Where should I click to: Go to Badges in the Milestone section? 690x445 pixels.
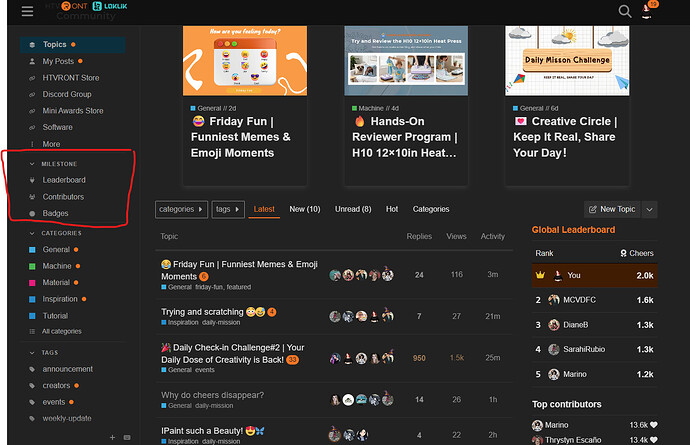point(56,213)
